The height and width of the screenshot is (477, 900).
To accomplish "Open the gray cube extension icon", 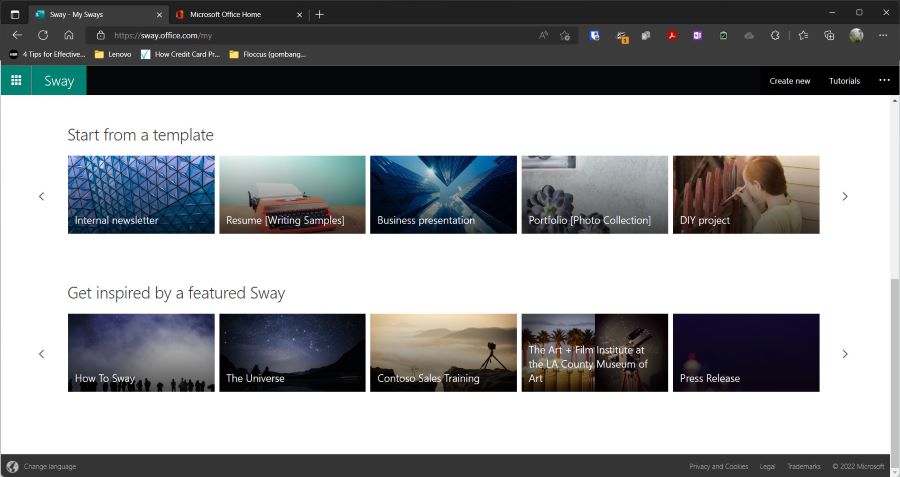I will pos(646,36).
